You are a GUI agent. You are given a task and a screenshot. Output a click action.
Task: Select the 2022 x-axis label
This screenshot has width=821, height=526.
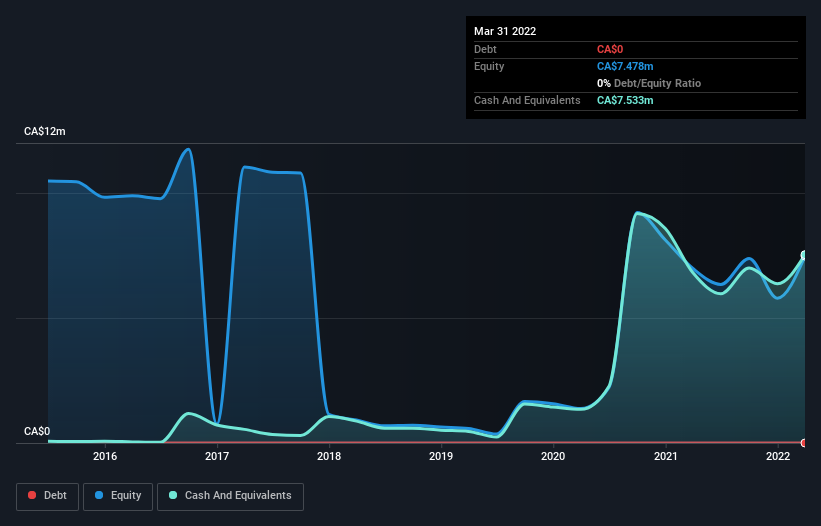point(778,456)
